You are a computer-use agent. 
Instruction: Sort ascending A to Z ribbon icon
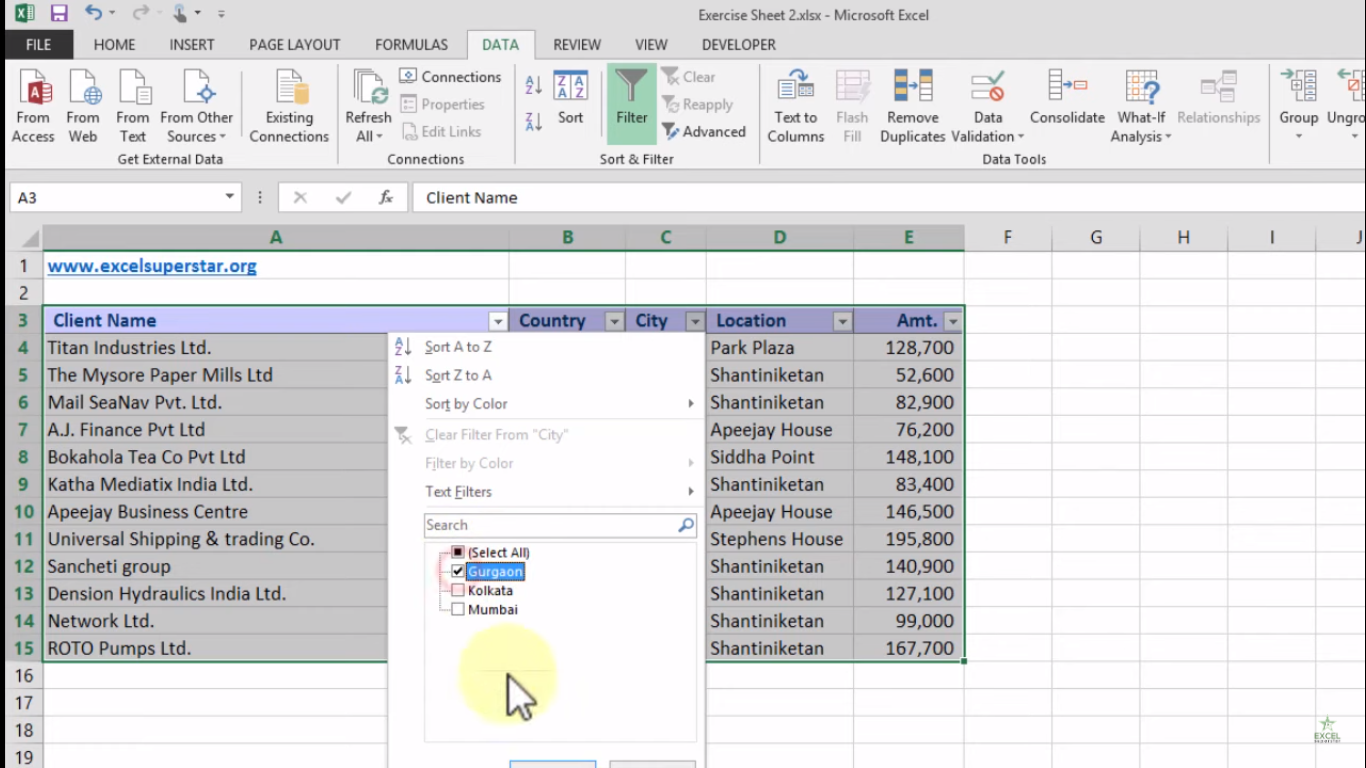[x=534, y=86]
